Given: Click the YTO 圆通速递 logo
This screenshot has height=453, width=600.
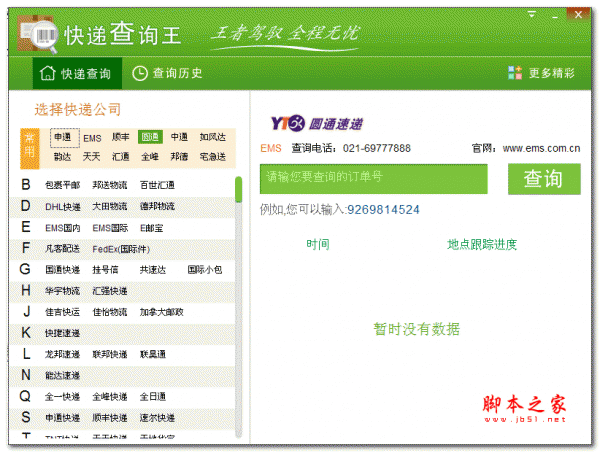Looking at the screenshot, I should pyautogui.click(x=317, y=123).
